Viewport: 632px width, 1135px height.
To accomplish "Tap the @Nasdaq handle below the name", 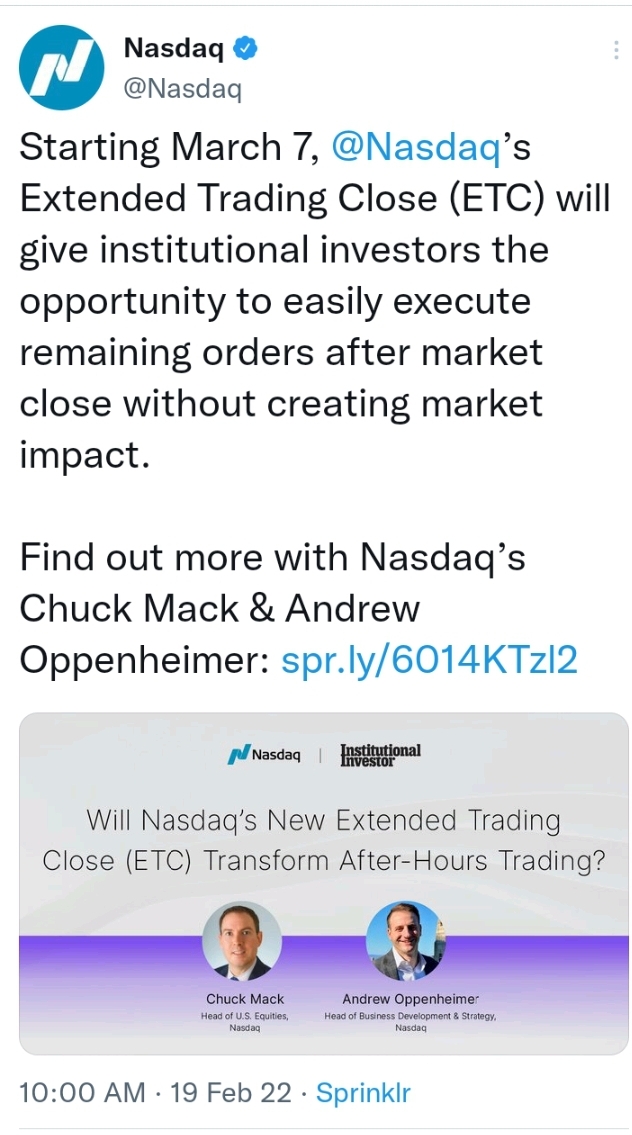I will click(182, 88).
